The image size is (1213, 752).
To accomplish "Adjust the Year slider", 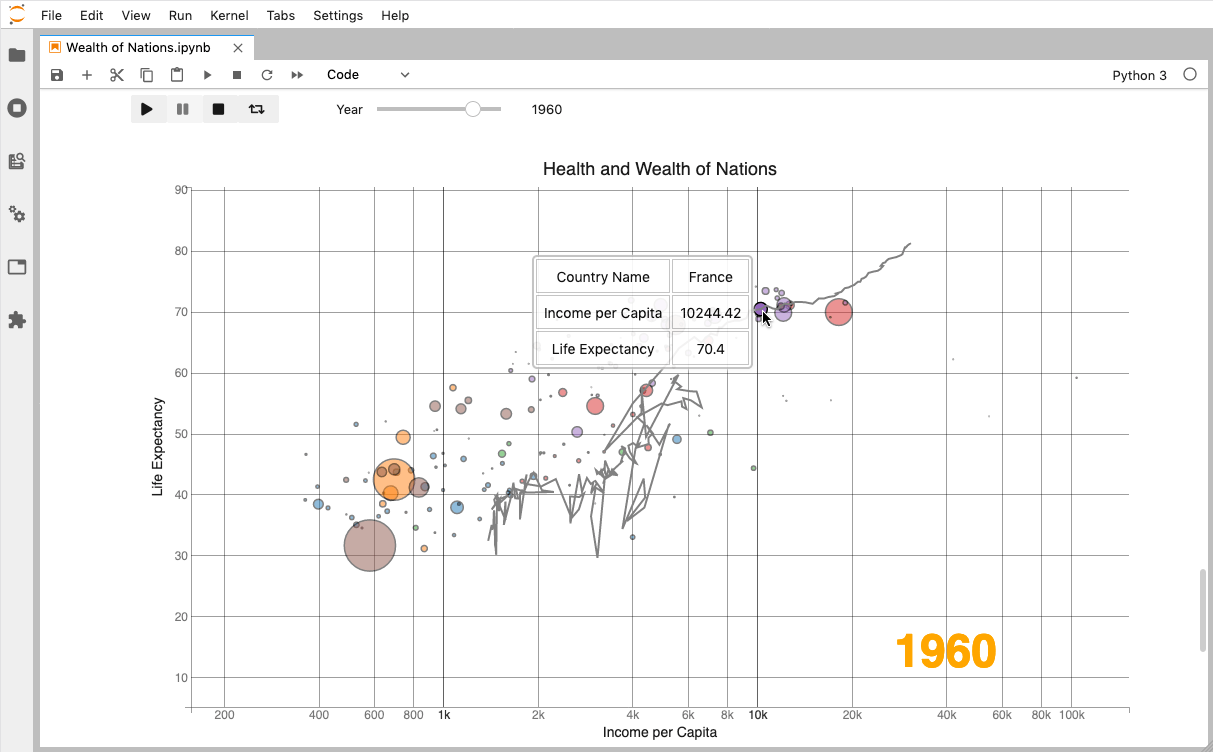I will [470, 109].
